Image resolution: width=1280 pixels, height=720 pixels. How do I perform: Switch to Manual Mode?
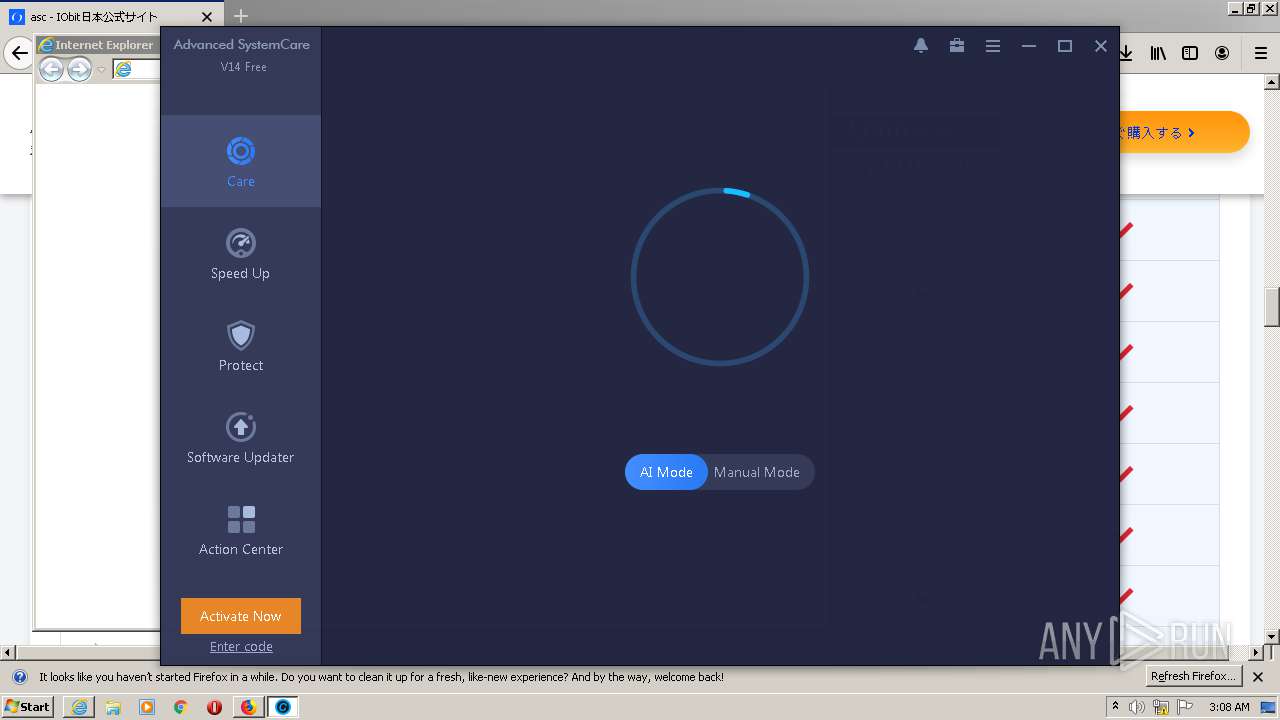758,472
